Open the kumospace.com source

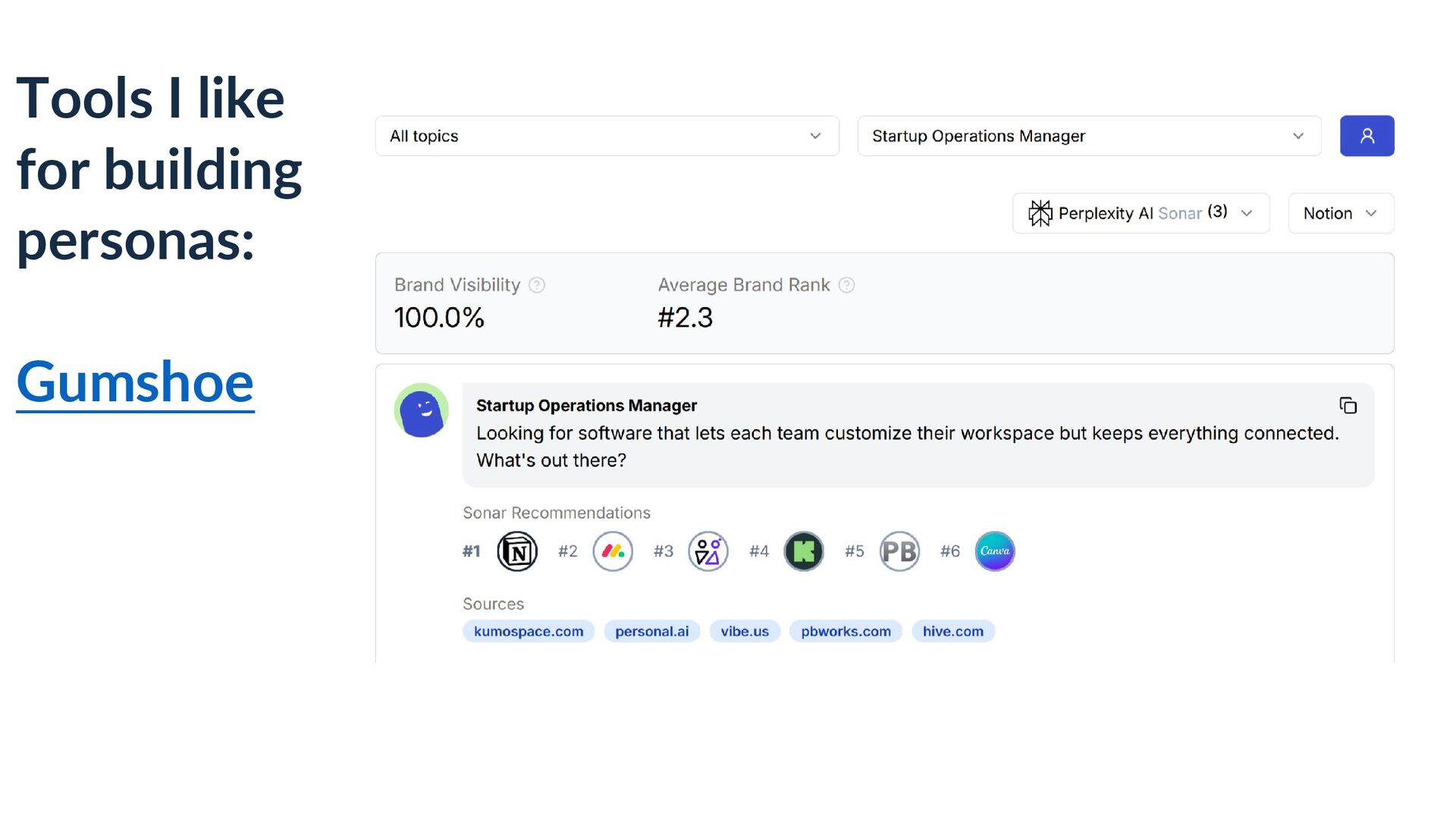[x=529, y=631]
